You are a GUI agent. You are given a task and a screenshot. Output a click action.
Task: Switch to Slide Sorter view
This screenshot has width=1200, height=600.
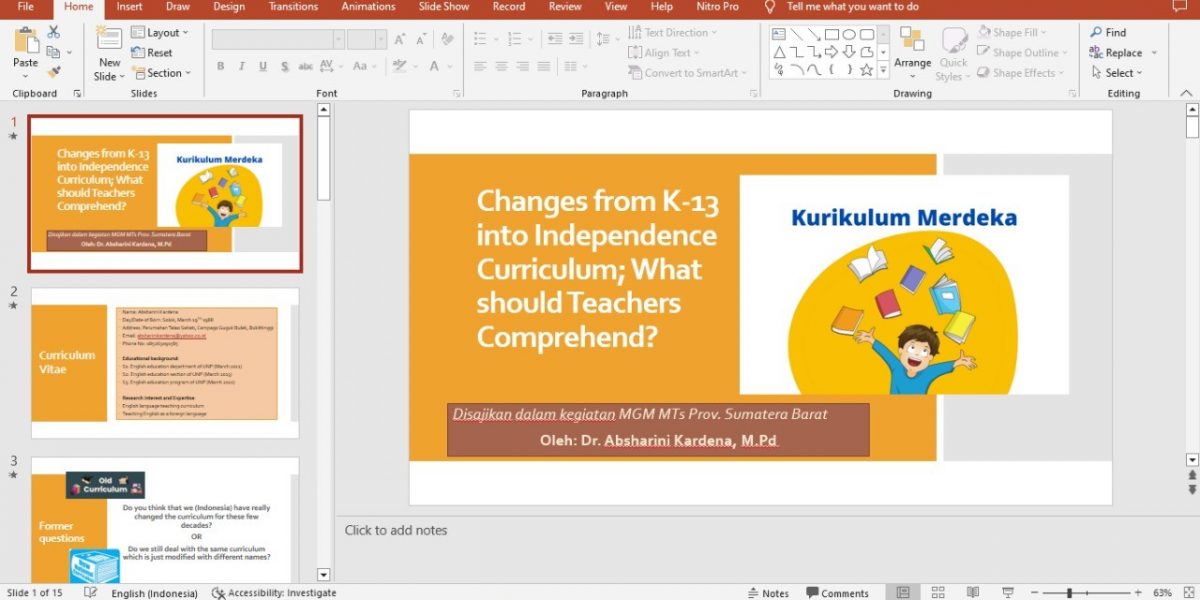coord(938,593)
